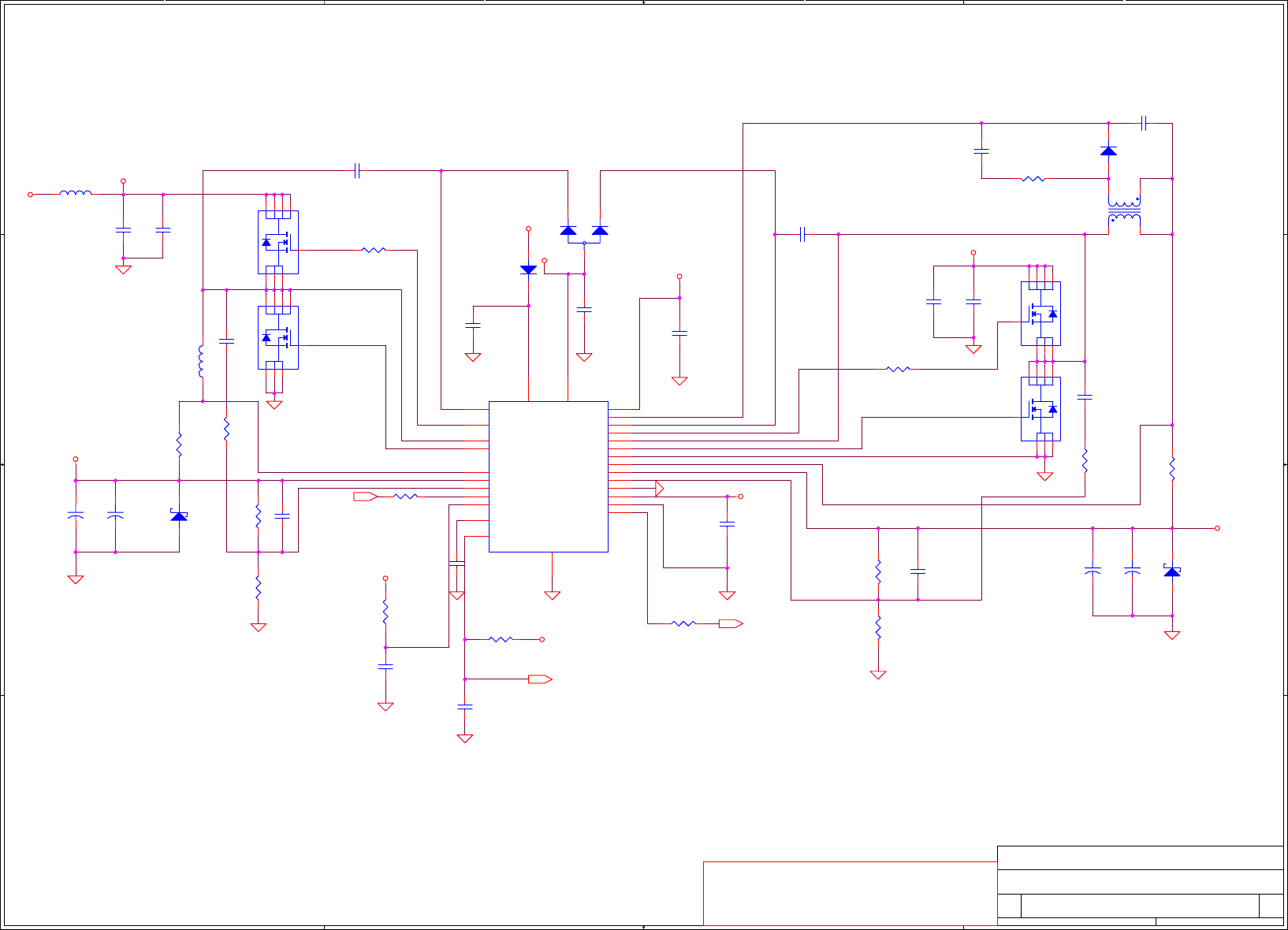Select the upper-left MOSFET symbol

tap(278, 242)
